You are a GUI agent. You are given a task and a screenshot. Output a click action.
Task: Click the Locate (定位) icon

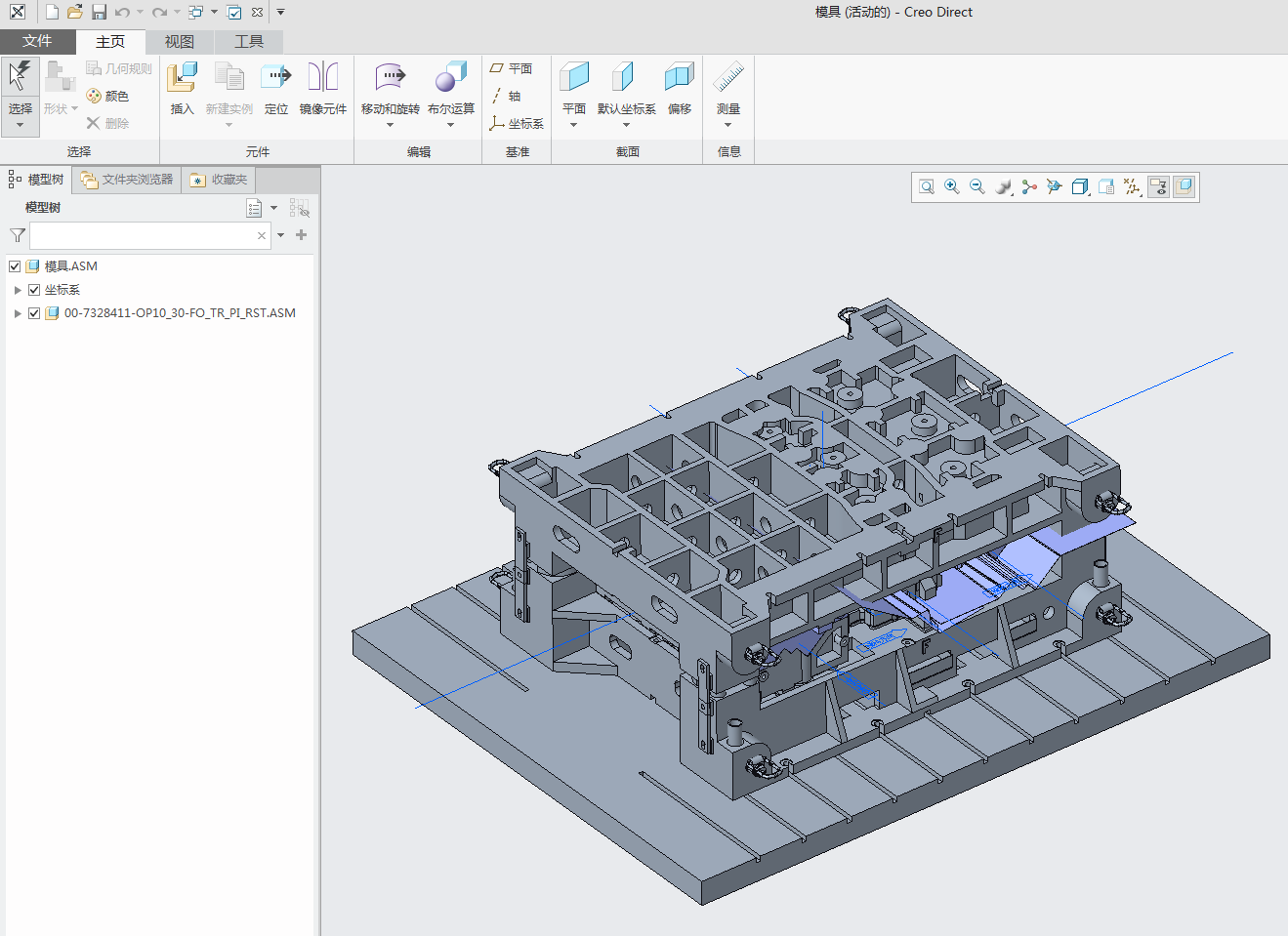click(x=276, y=88)
